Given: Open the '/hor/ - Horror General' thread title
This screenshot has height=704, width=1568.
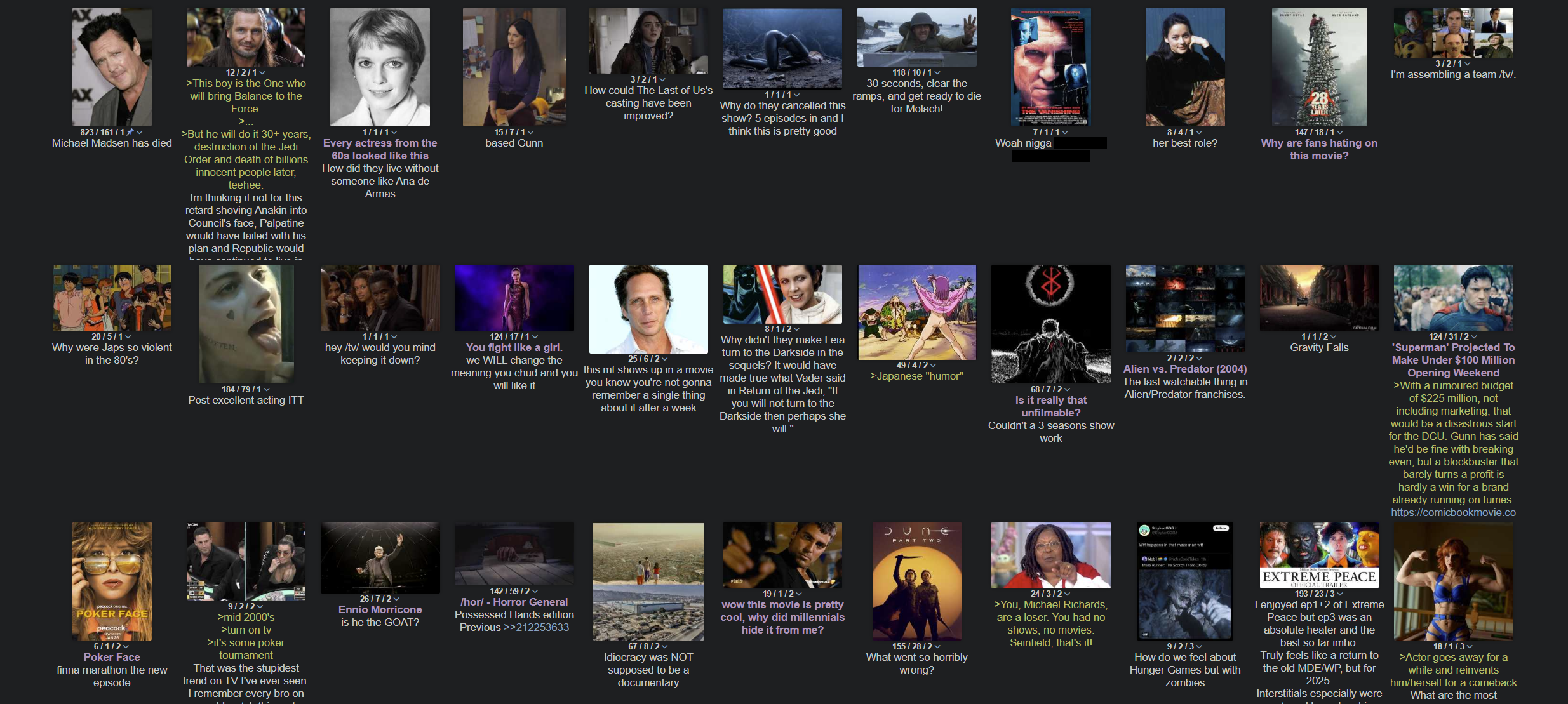Looking at the screenshot, I should [x=514, y=602].
